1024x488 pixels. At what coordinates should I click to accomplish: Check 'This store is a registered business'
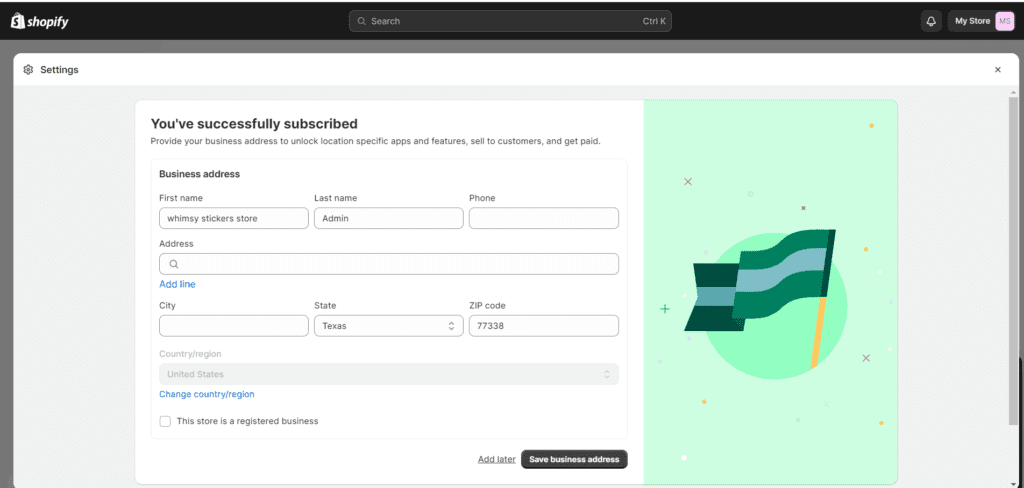click(165, 421)
